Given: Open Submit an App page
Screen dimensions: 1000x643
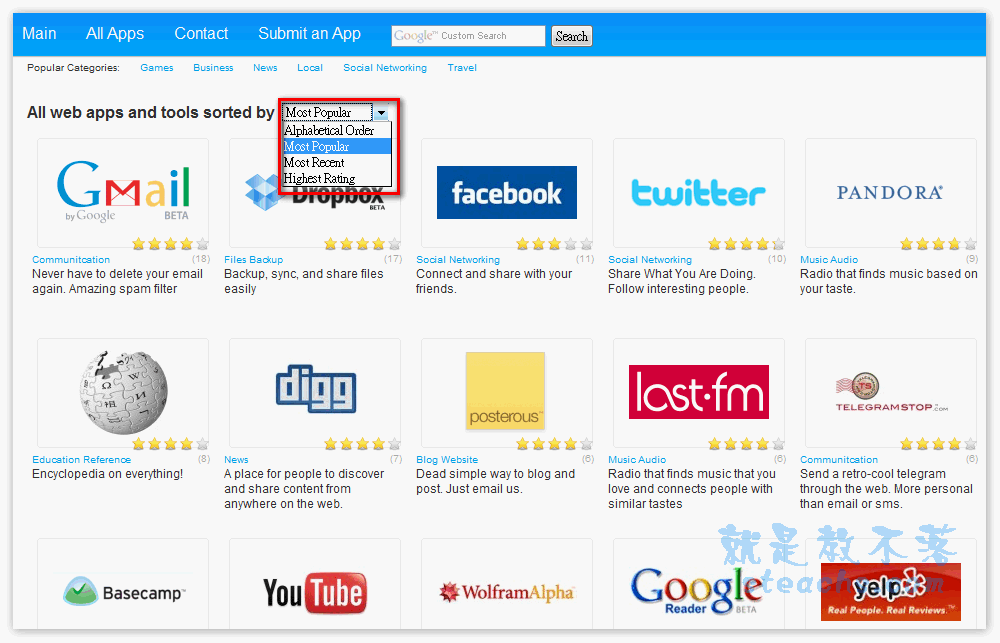Looking at the screenshot, I should click(309, 34).
